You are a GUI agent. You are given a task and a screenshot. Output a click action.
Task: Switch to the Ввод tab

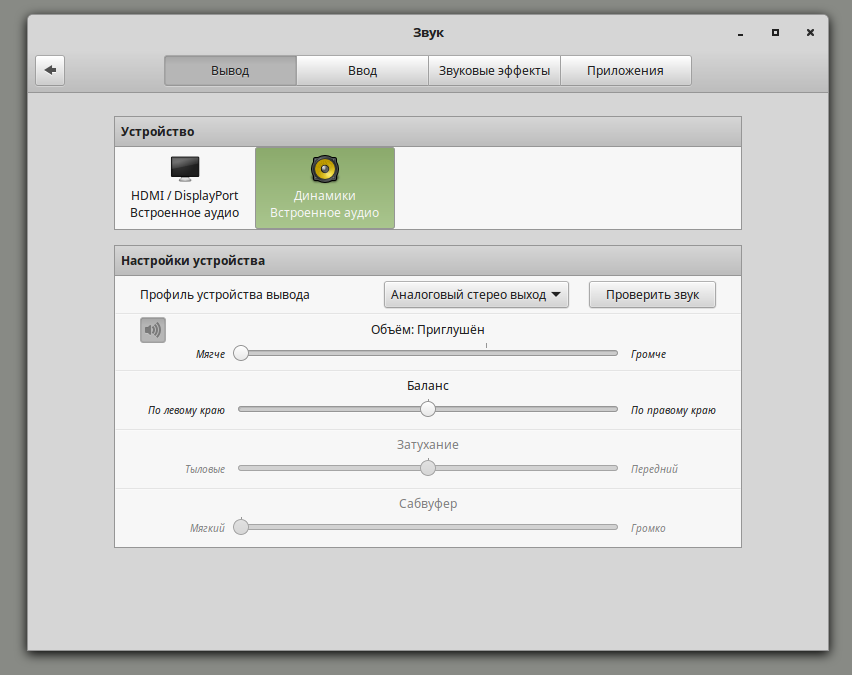tap(362, 71)
